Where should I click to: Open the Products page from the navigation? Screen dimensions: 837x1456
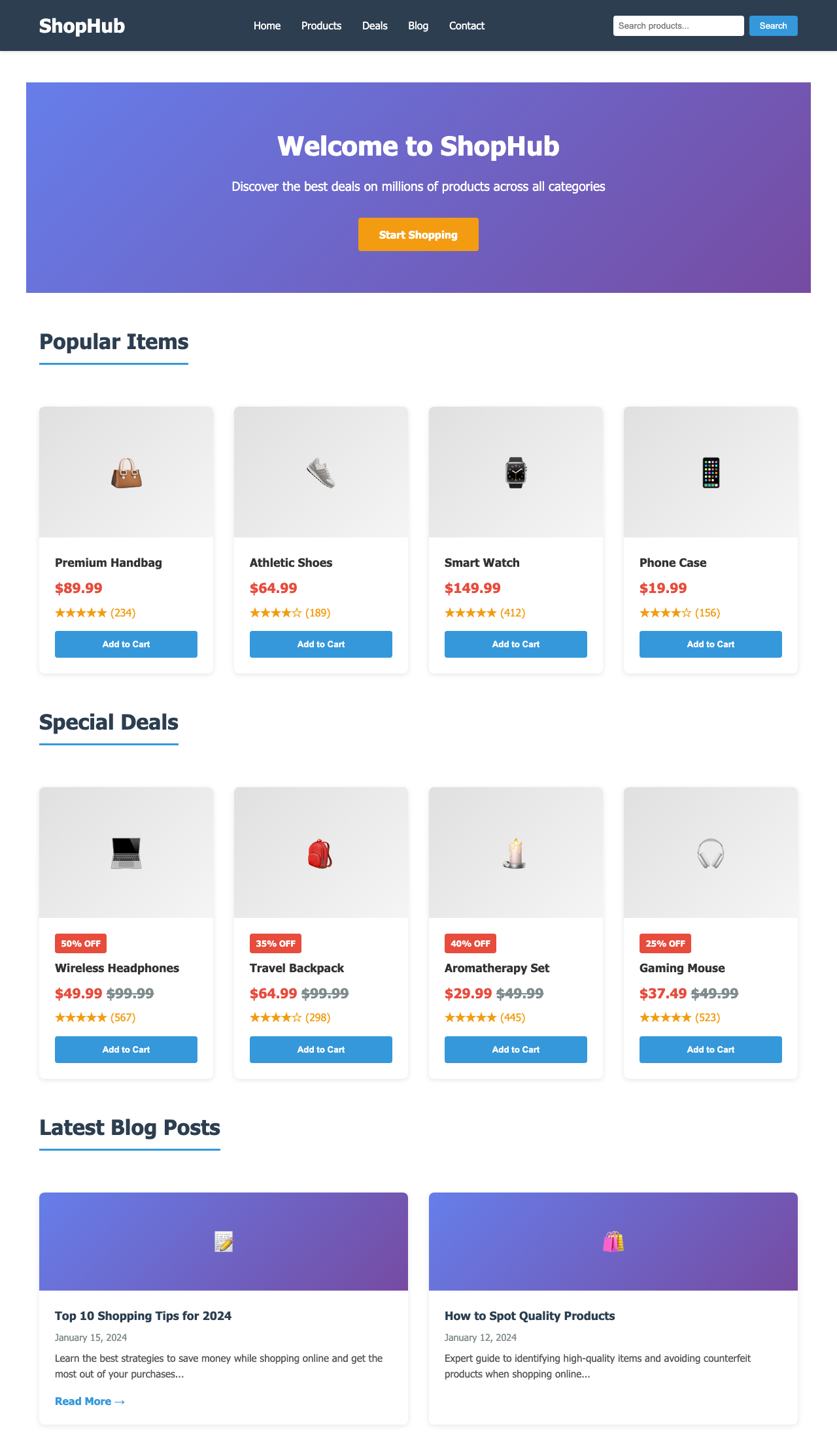(x=320, y=25)
